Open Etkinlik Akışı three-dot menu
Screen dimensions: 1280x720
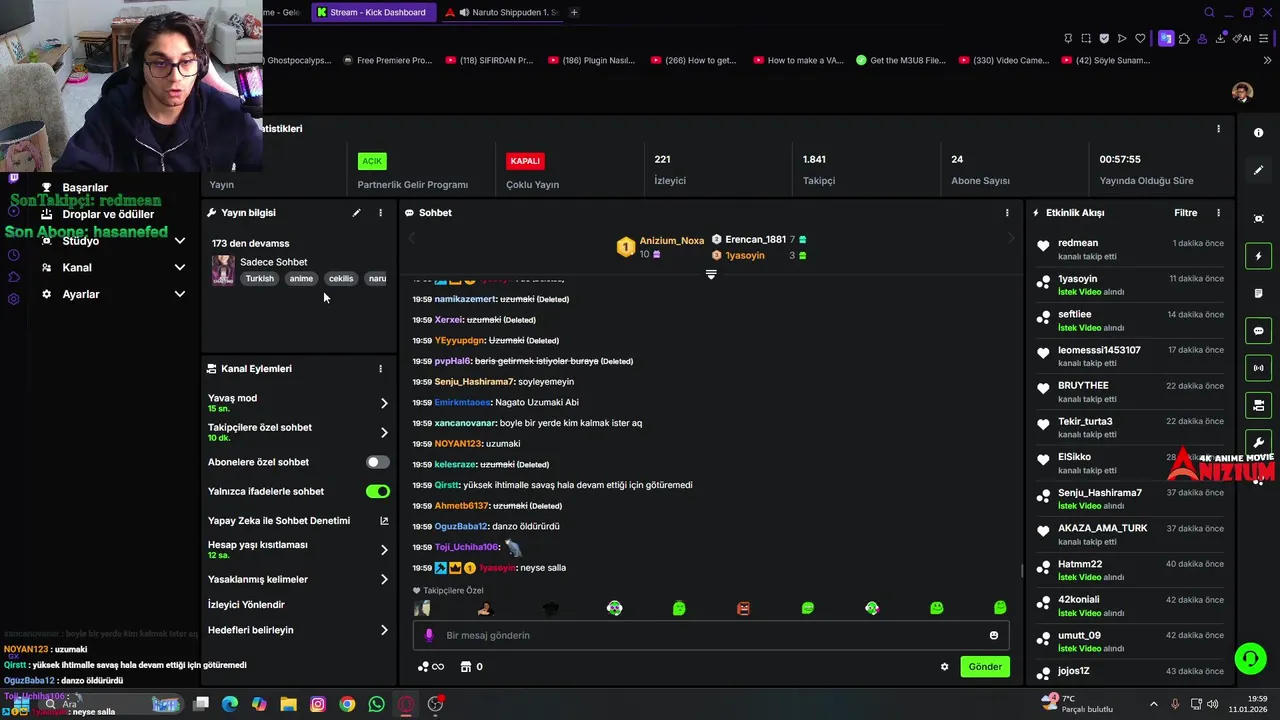[x=1218, y=213]
